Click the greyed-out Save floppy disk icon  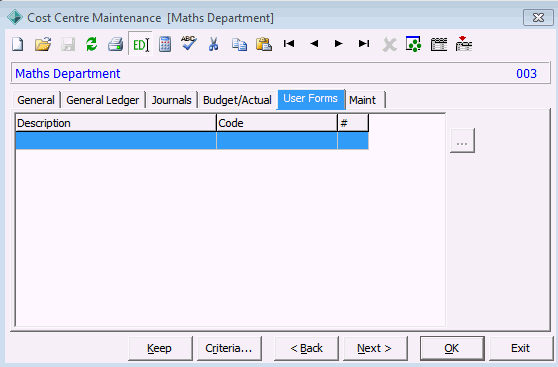point(68,44)
